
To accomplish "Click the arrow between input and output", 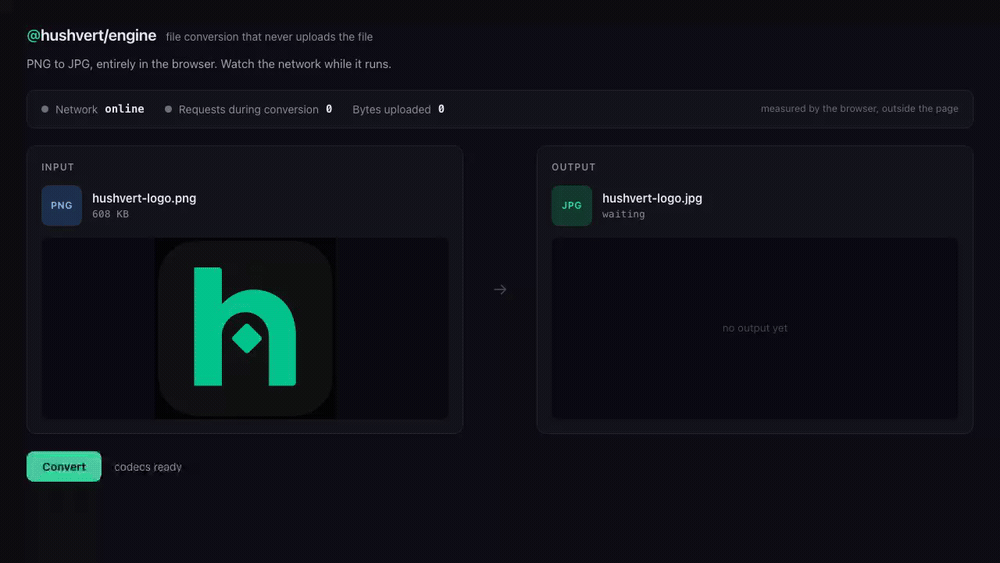I will (500, 289).
